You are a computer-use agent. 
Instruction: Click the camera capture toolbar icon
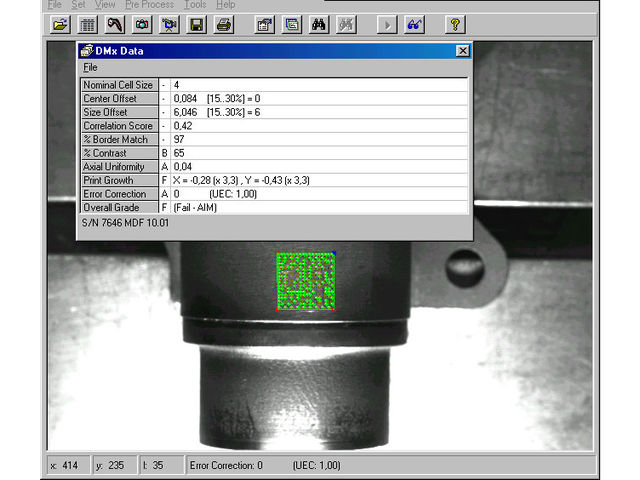(x=143, y=24)
